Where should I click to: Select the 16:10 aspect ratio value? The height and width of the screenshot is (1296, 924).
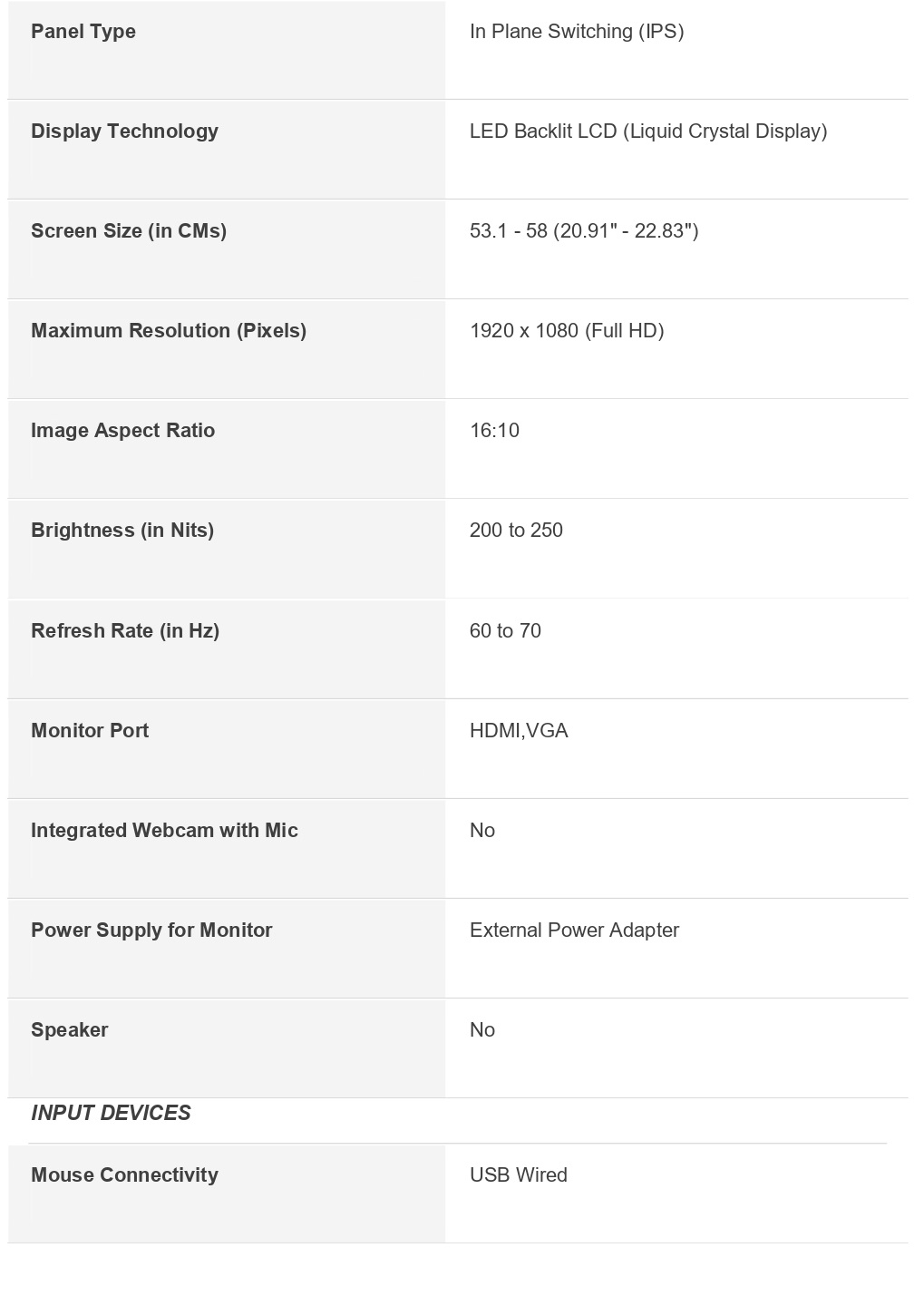[494, 431]
